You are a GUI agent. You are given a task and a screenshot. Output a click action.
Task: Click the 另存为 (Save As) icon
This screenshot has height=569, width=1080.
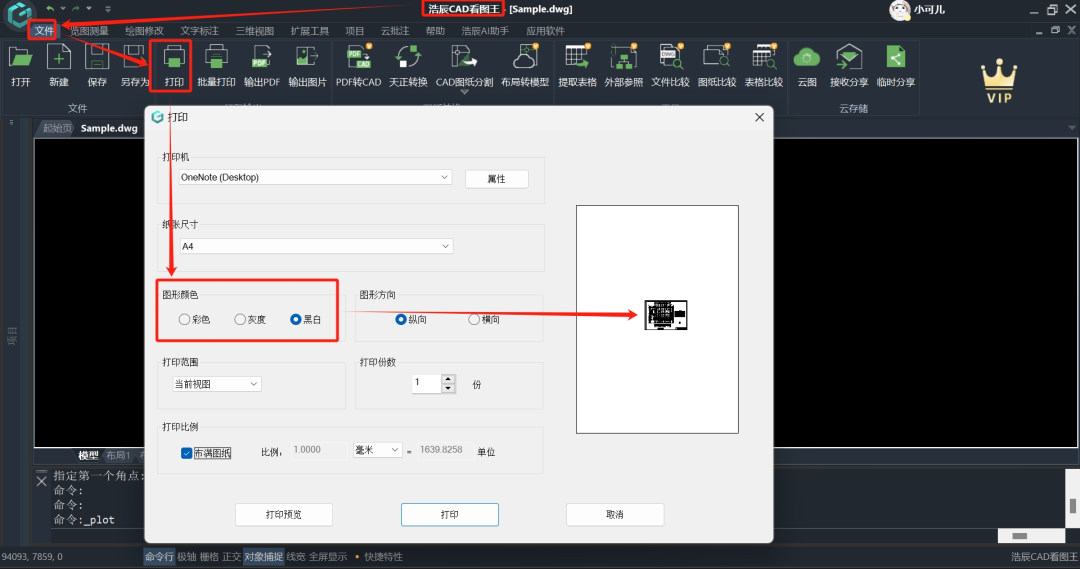pos(134,57)
